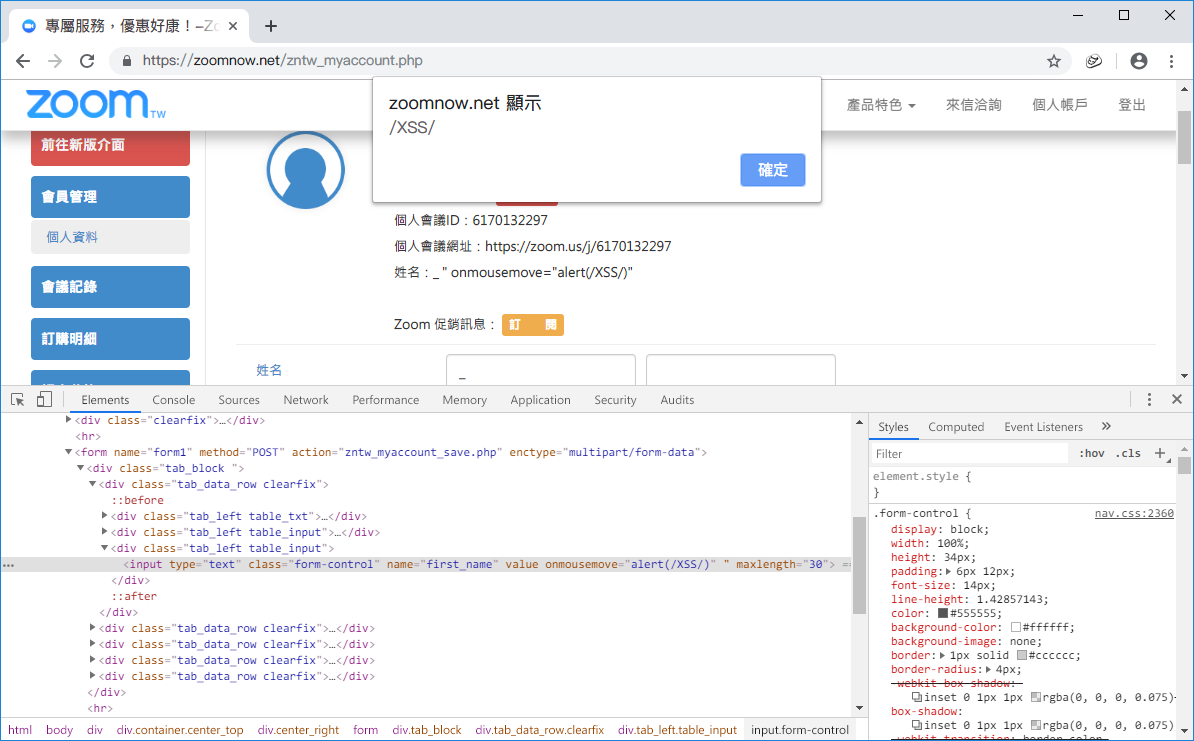Click the user profile avatar picture
Image resolution: width=1194 pixels, height=741 pixels.
(x=305, y=170)
